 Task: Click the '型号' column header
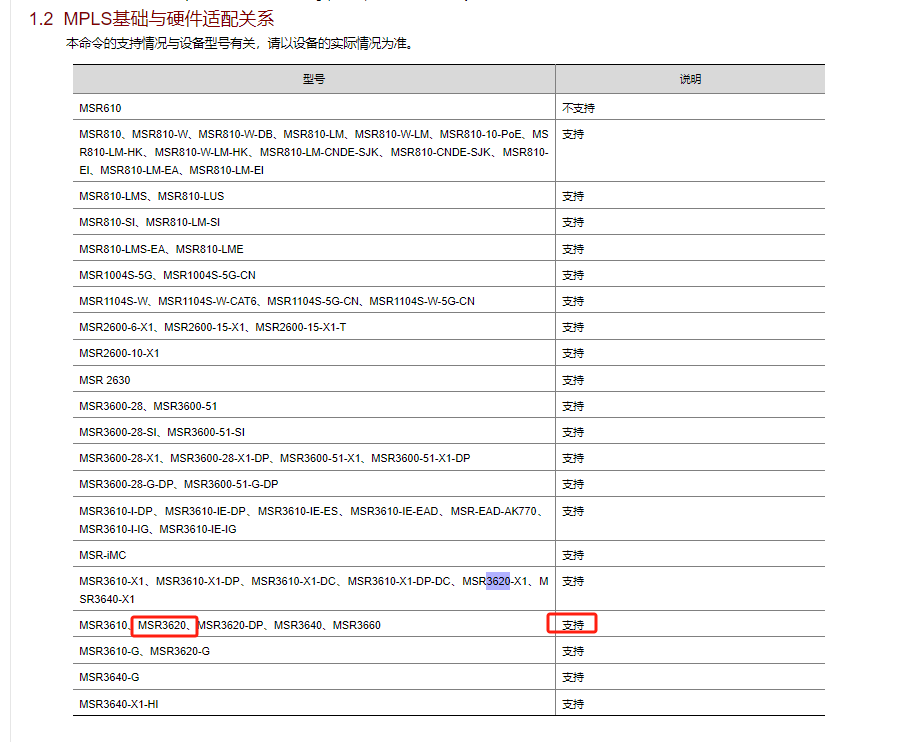[314, 79]
